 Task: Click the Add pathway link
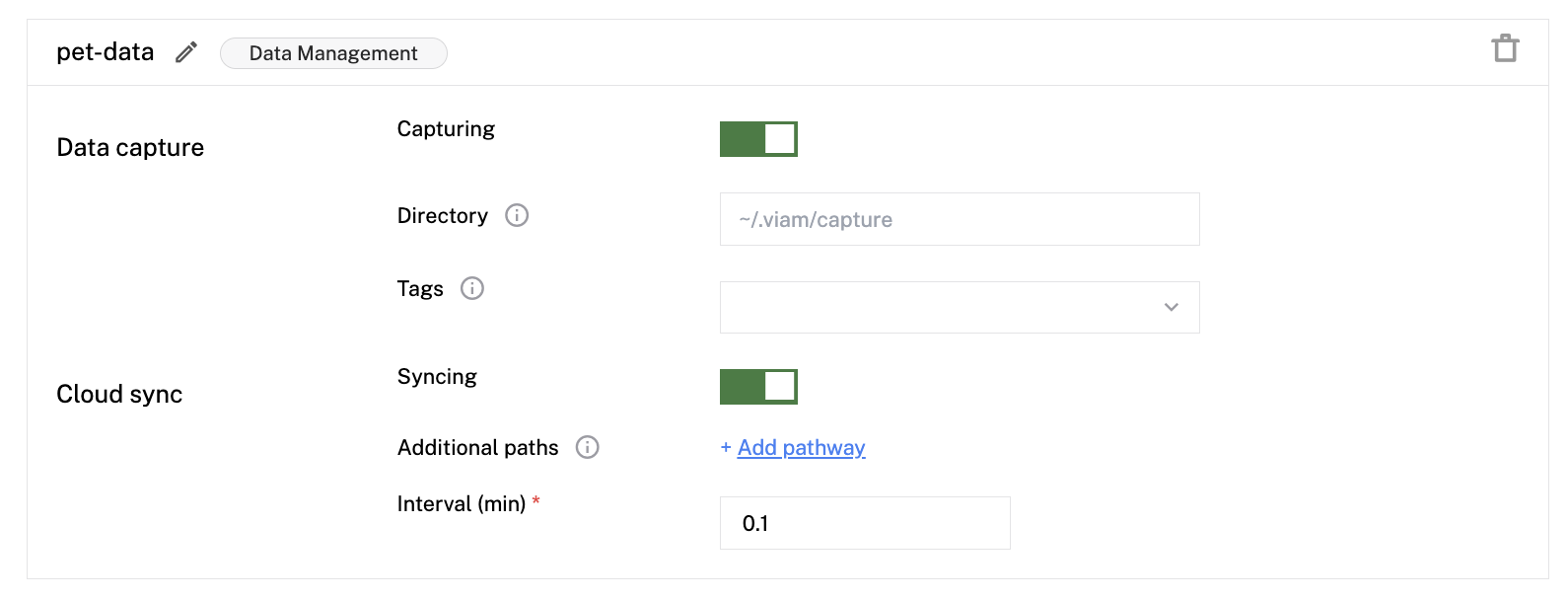click(x=801, y=448)
